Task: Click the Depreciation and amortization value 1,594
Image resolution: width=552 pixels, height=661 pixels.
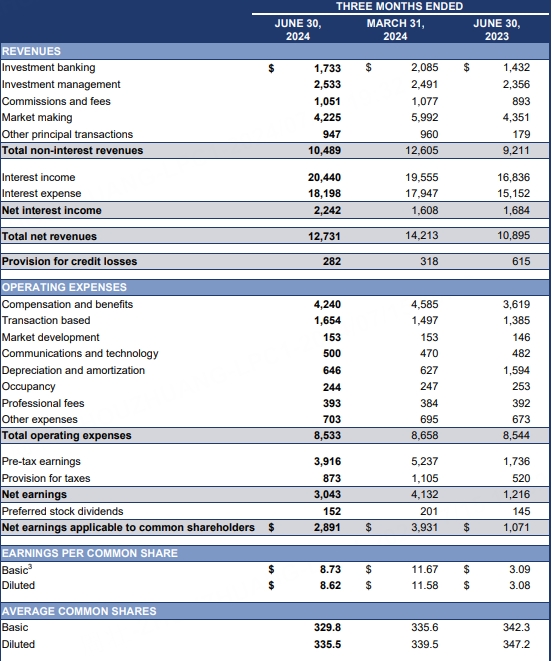Action: (x=516, y=370)
